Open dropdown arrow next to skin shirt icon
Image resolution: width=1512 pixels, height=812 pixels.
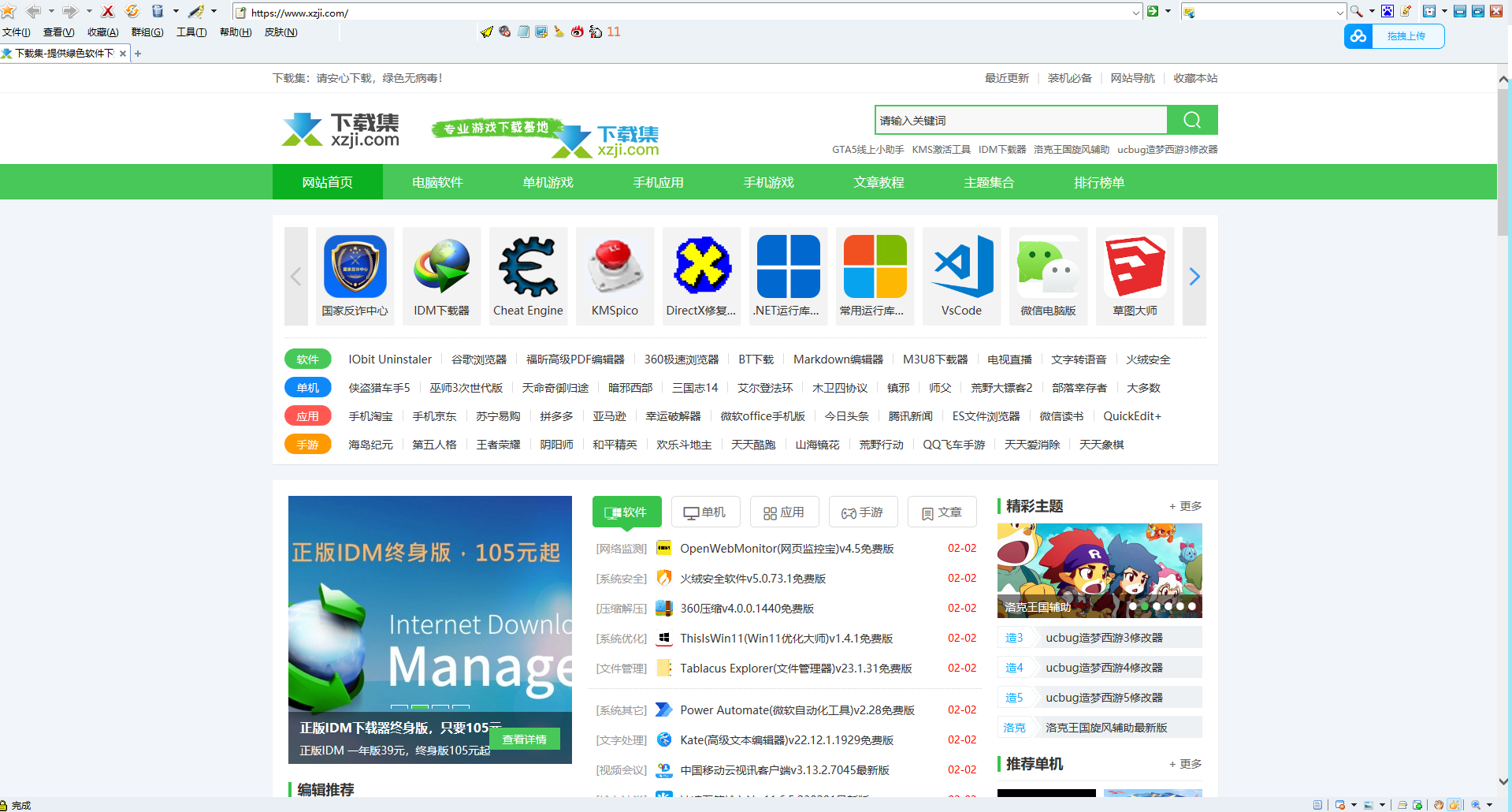click(1444, 11)
